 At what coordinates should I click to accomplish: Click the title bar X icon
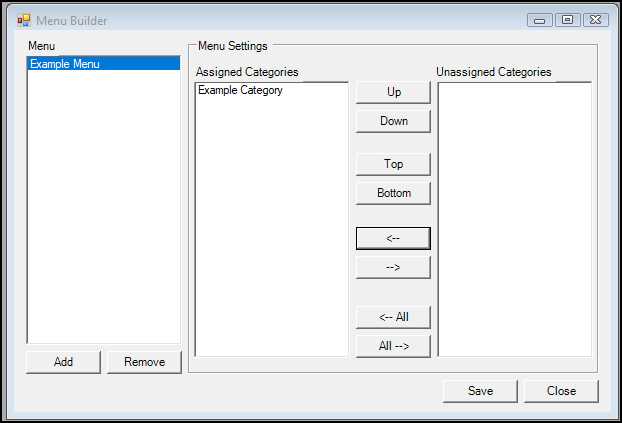(x=596, y=20)
